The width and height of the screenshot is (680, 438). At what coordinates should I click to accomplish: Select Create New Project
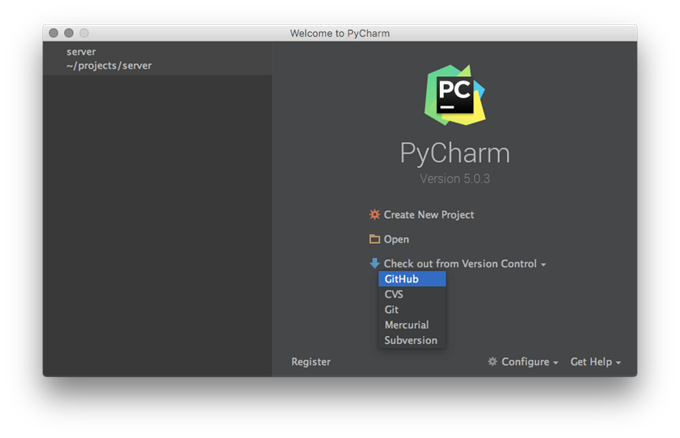428,215
